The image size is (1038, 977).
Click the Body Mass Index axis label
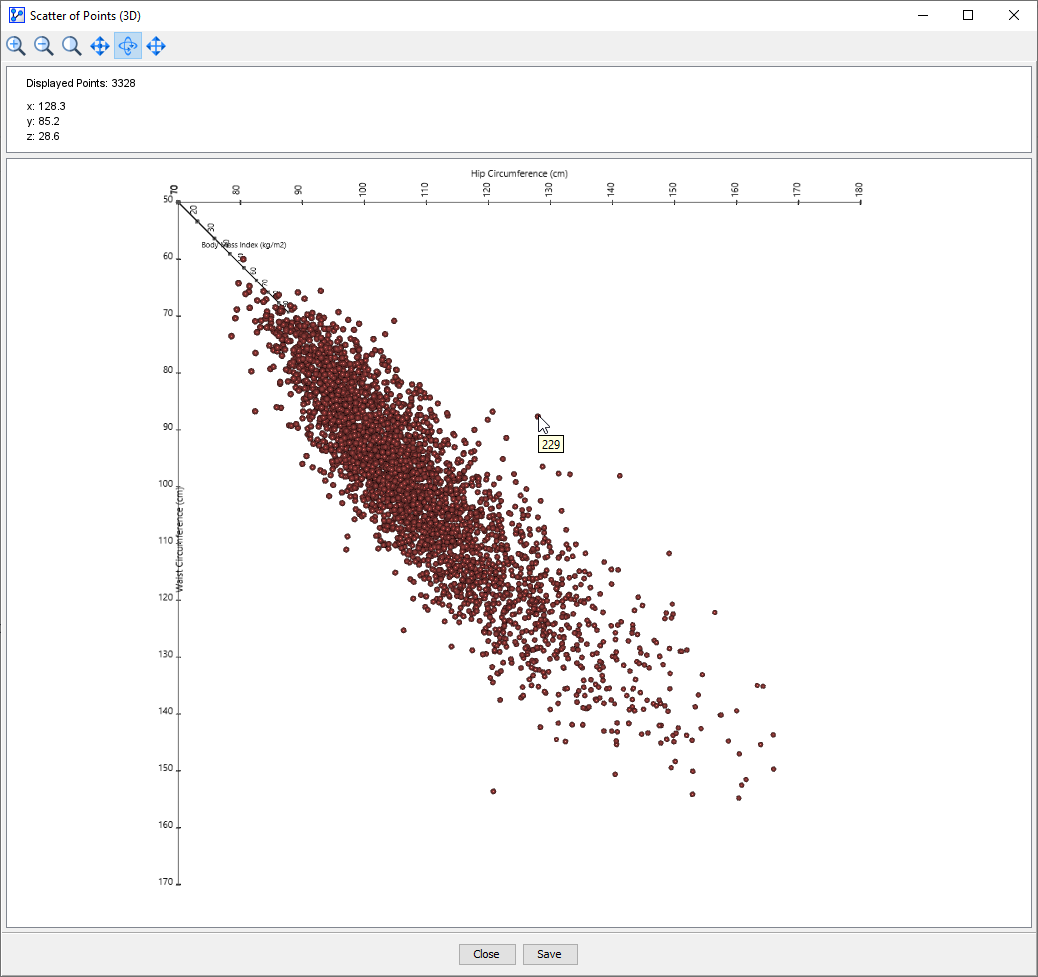(x=244, y=244)
